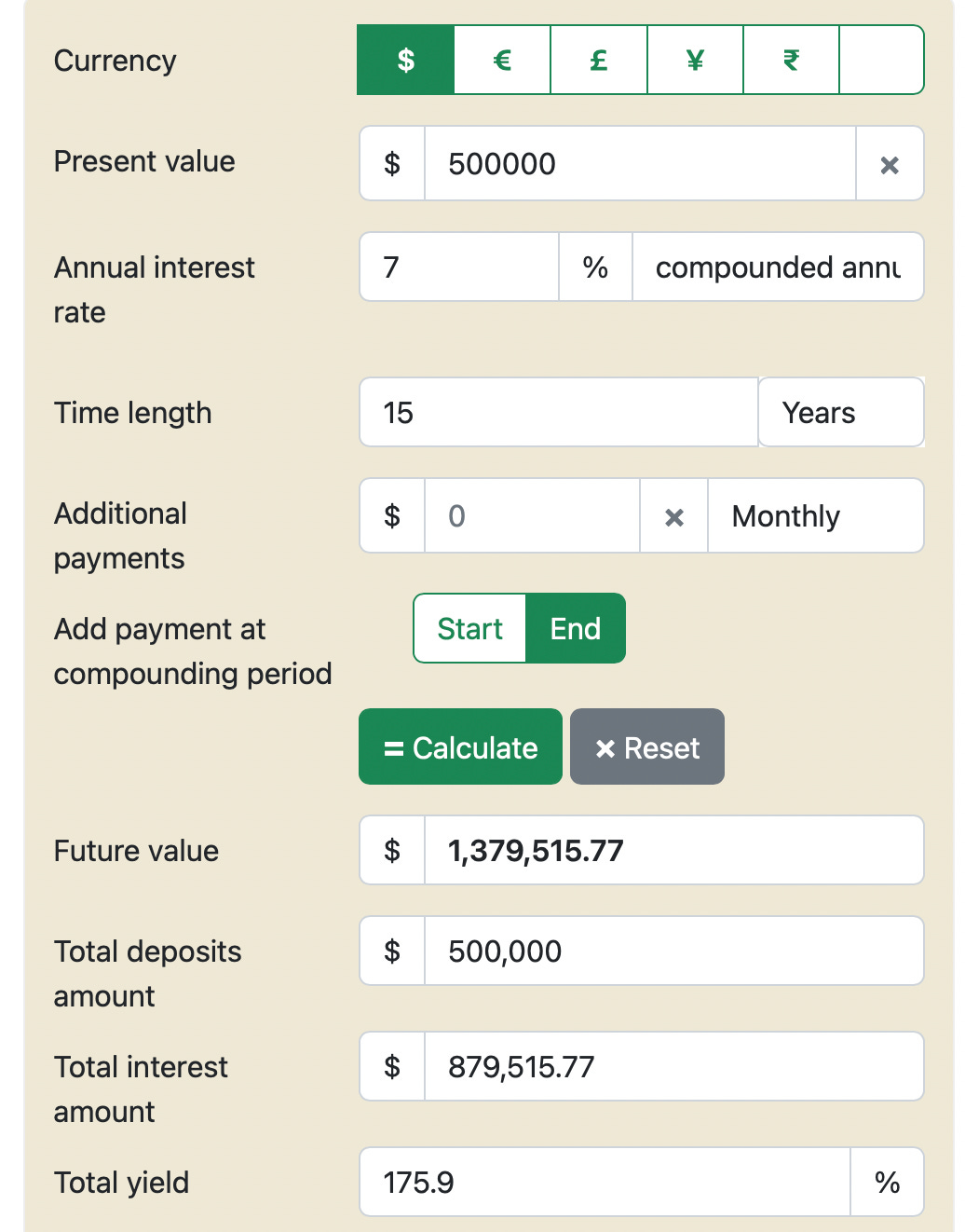Select the Total deposits amount 500,000
Screen dimensions: 965x1232
point(674,951)
